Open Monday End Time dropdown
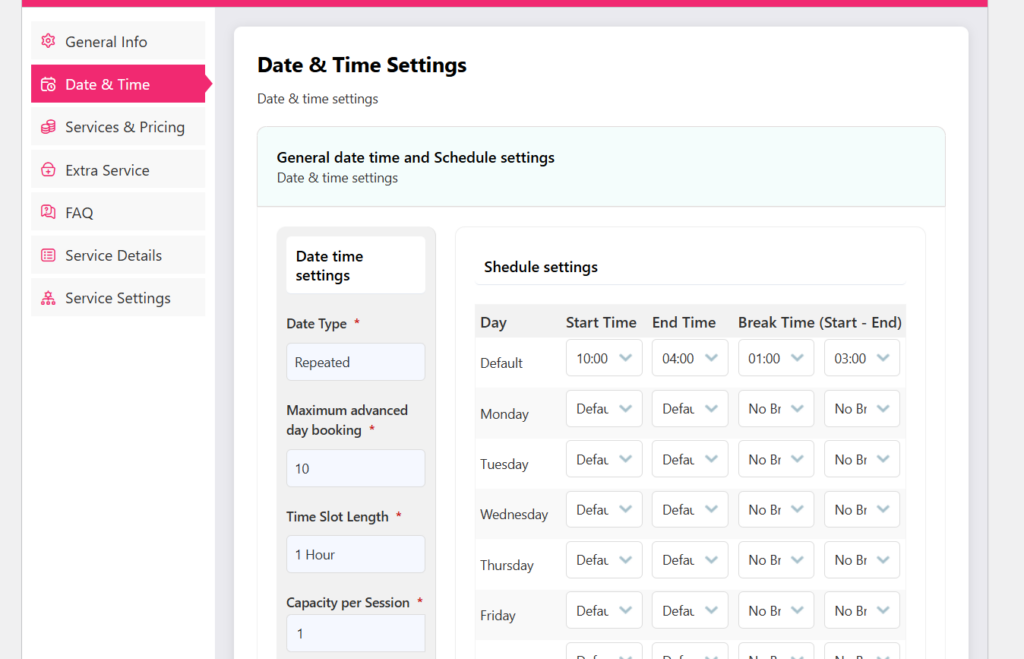The width and height of the screenshot is (1024, 659). pyautogui.click(x=690, y=409)
